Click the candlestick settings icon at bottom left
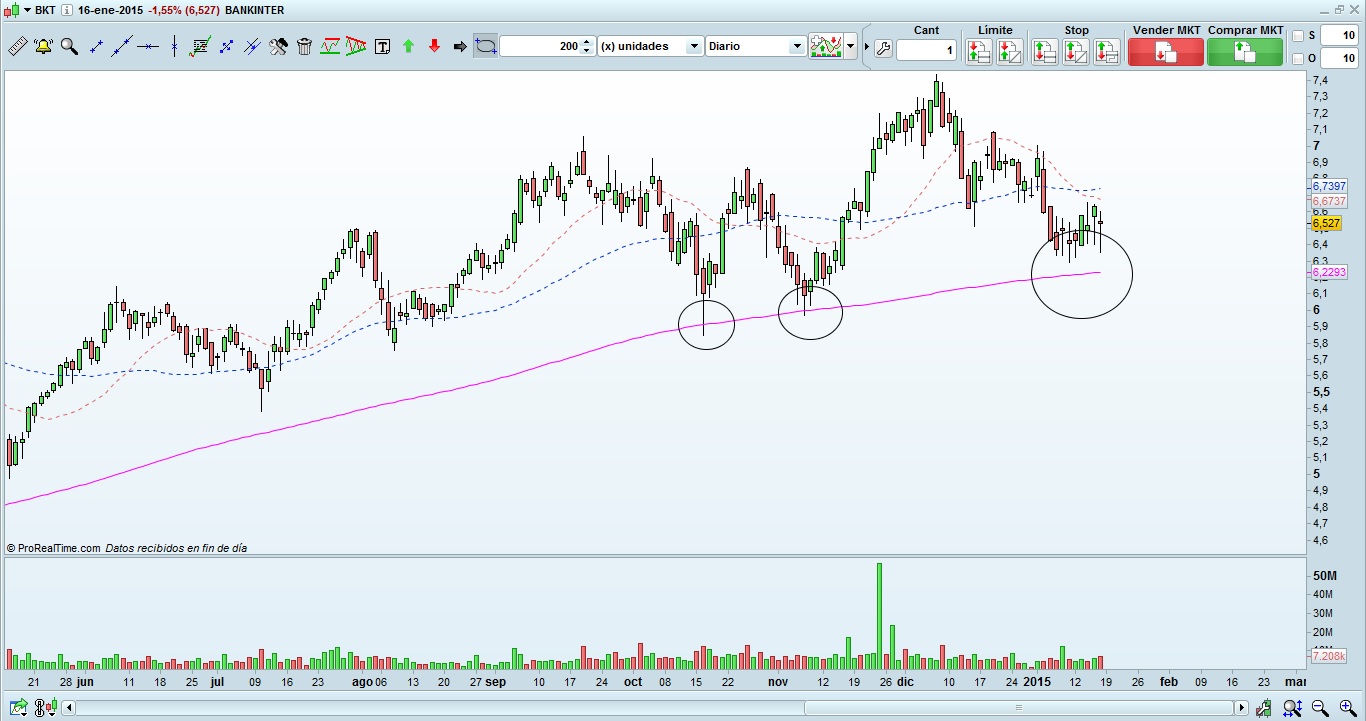The width and height of the screenshot is (1366, 721). click(x=44, y=708)
